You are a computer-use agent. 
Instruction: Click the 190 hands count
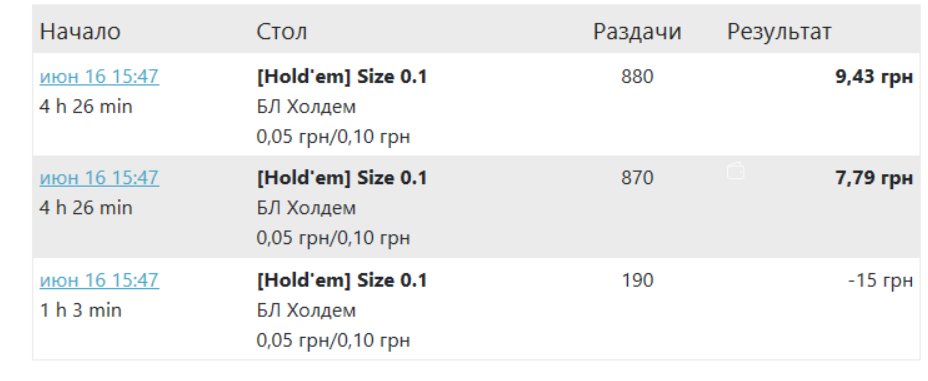pyautogui.click(x=637, y=280)
